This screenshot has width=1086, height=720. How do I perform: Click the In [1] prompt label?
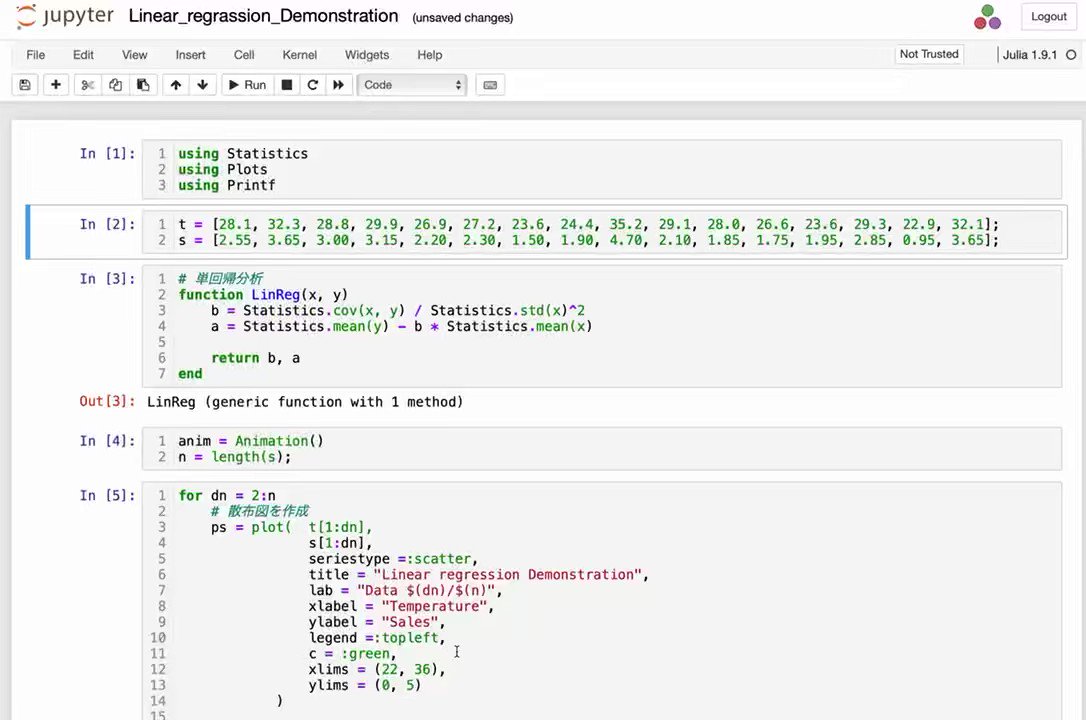pos(107,154)
